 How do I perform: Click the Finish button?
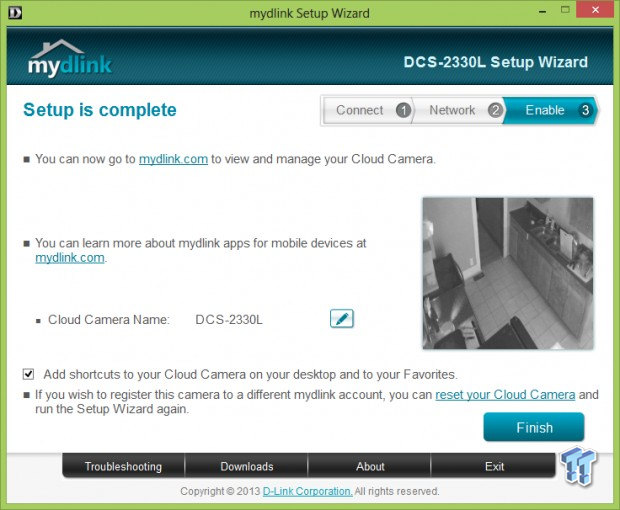pos(534,427)
